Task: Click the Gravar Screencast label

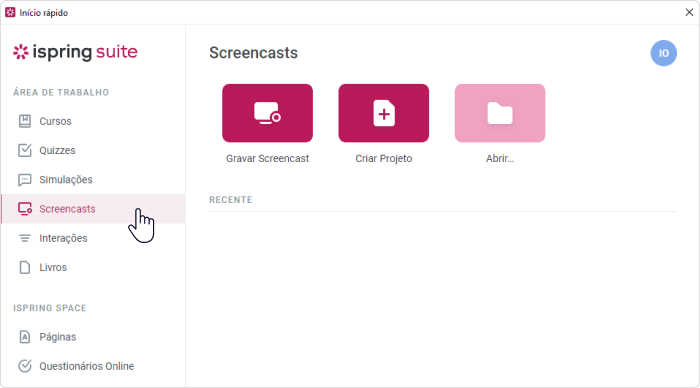Action: pyautogui.click(x=267, y=159)
